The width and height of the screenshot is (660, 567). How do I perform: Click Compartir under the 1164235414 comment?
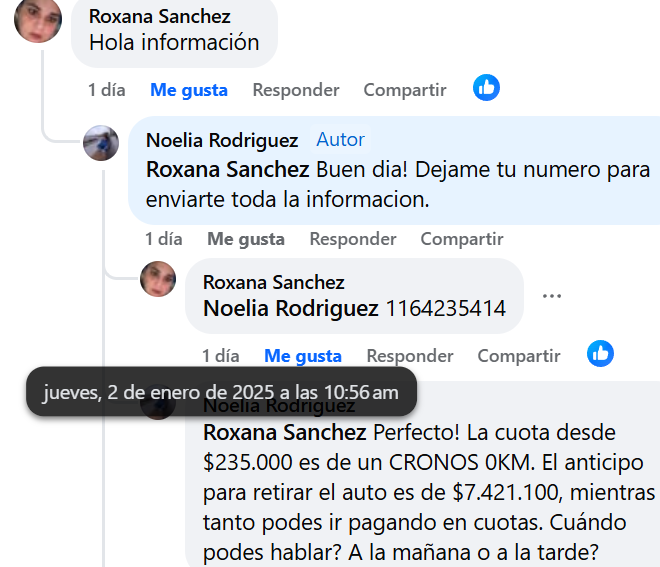point(519,356)
